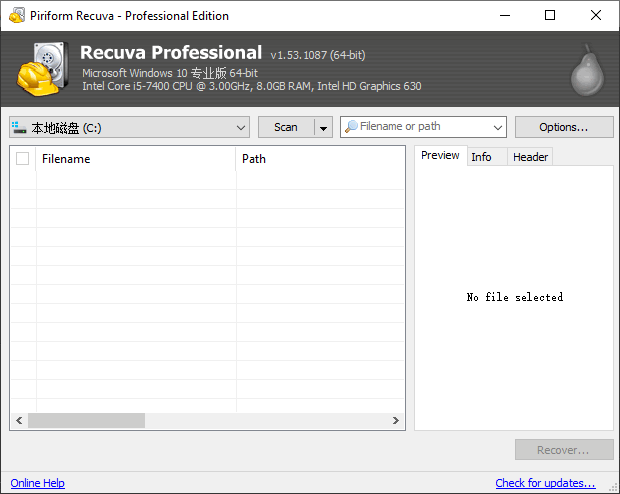
Task: Tick the select-all checkbox in file list header
Action: tap(23, 159)
